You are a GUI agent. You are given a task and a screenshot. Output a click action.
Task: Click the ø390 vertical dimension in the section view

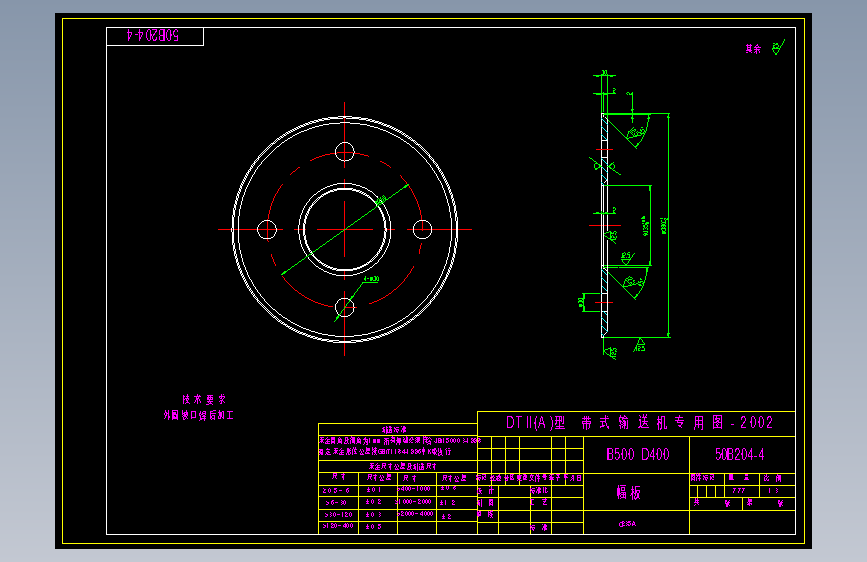(665, 226)
